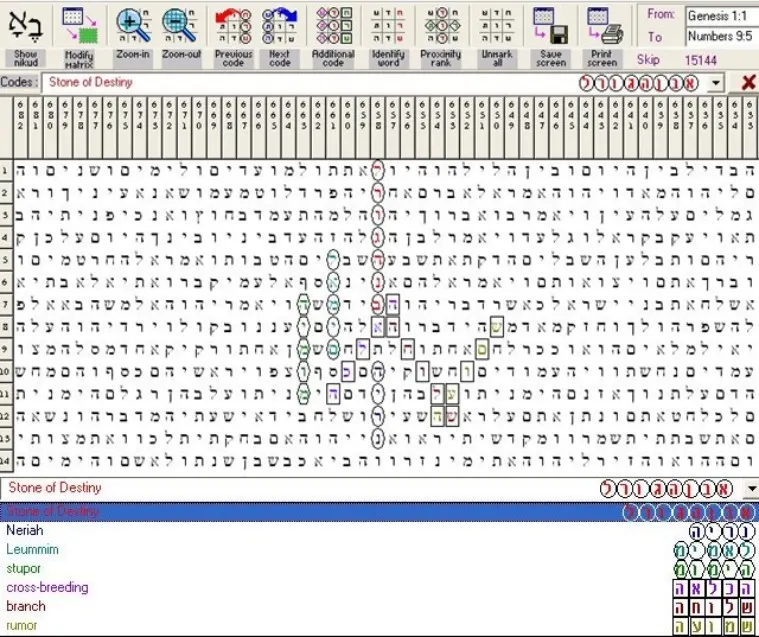Viewport: 759px width, 637px height.
Task: Click the Previous code label button
Action: pyautogui.click(x=233, y=58)
